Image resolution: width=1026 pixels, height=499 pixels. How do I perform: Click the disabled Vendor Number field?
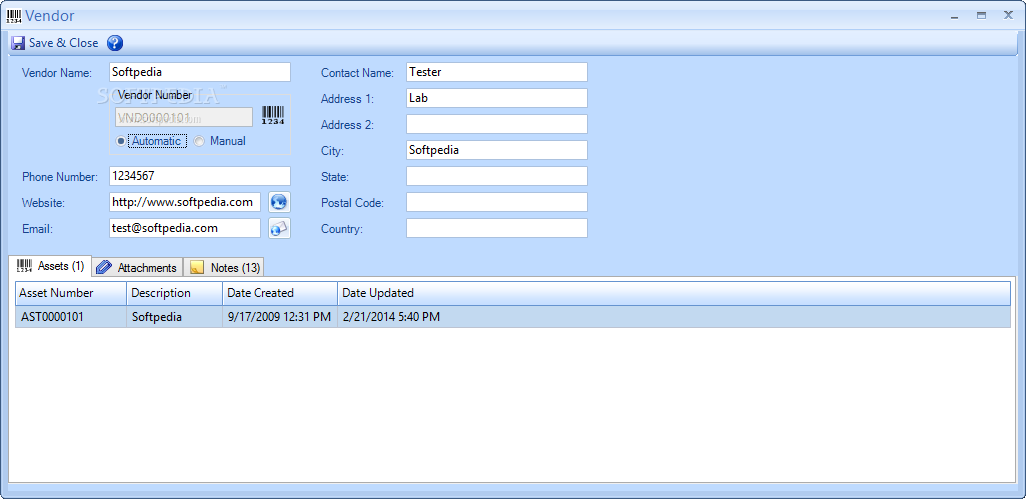(x=184, y=118)
